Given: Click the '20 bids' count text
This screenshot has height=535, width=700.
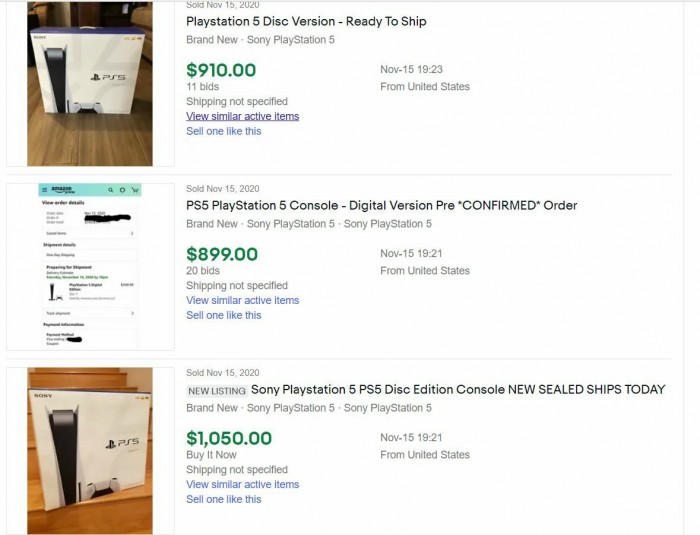Looking at the screenshot, I should click(x=203, y=271).
